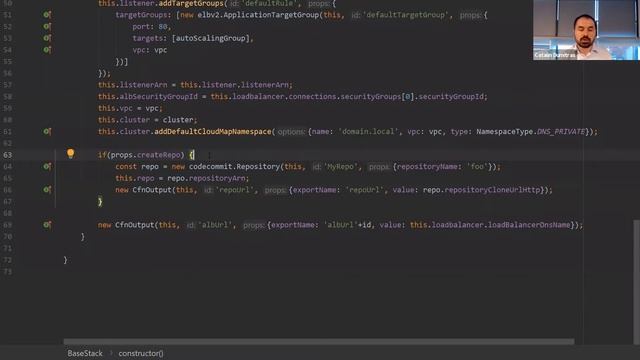This screenshot has width=640, height=360.
Task: Click the gutter marker on the addDefaultCloudMapNamespace line
Action: pyautogui.click(x=47, y=131)
